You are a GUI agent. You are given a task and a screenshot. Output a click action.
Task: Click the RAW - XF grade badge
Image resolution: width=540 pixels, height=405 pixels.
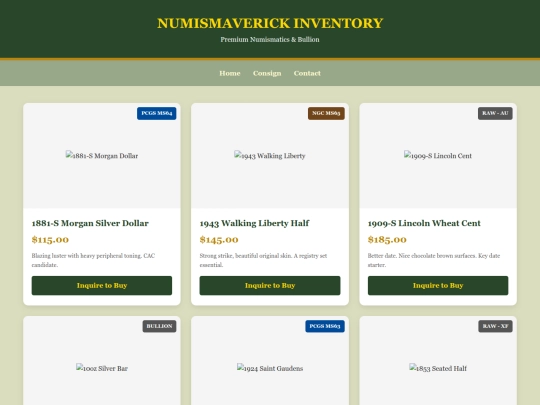[495, 326]
